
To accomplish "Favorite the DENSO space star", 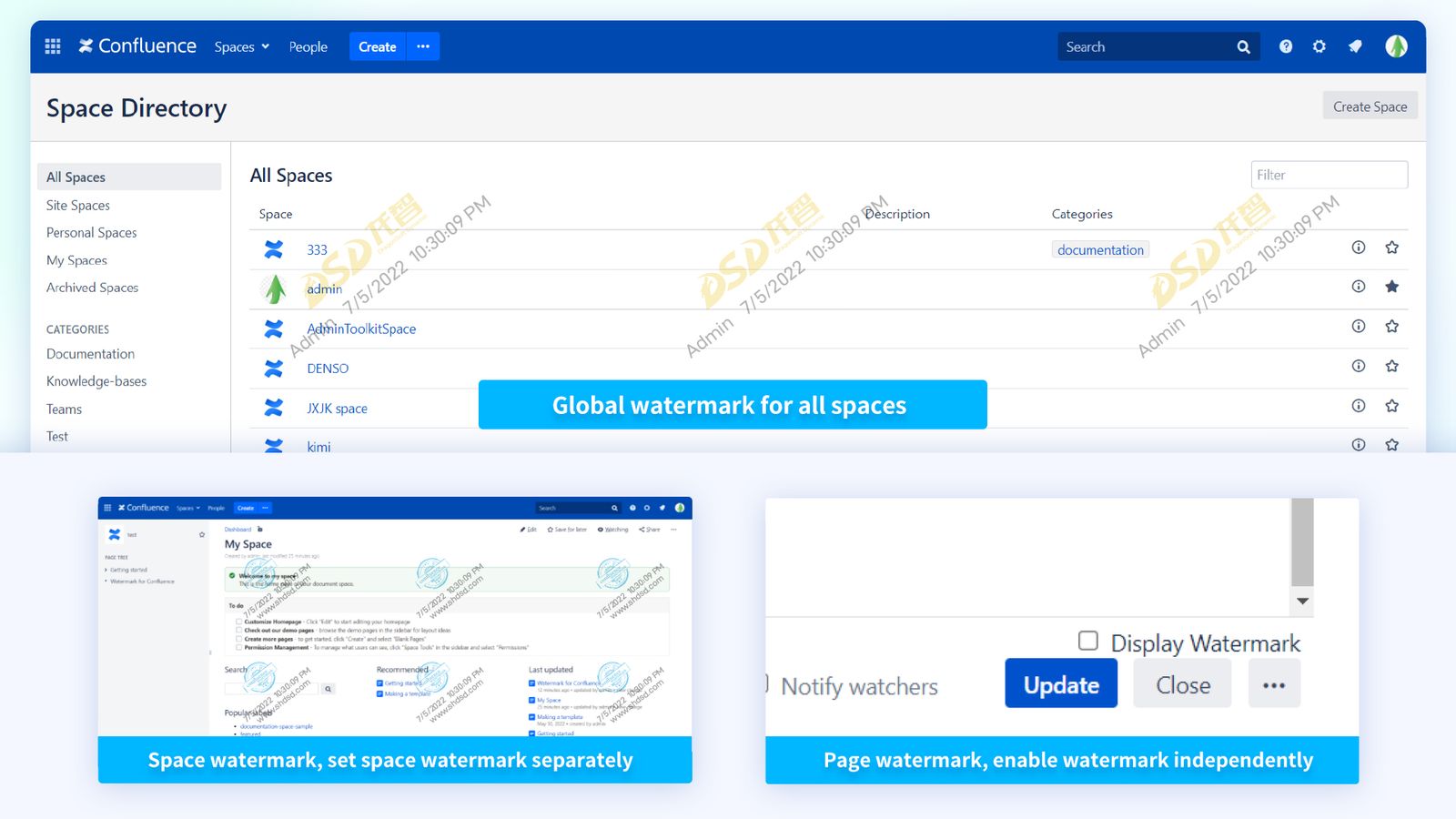I will click(x=1391, y=366).
